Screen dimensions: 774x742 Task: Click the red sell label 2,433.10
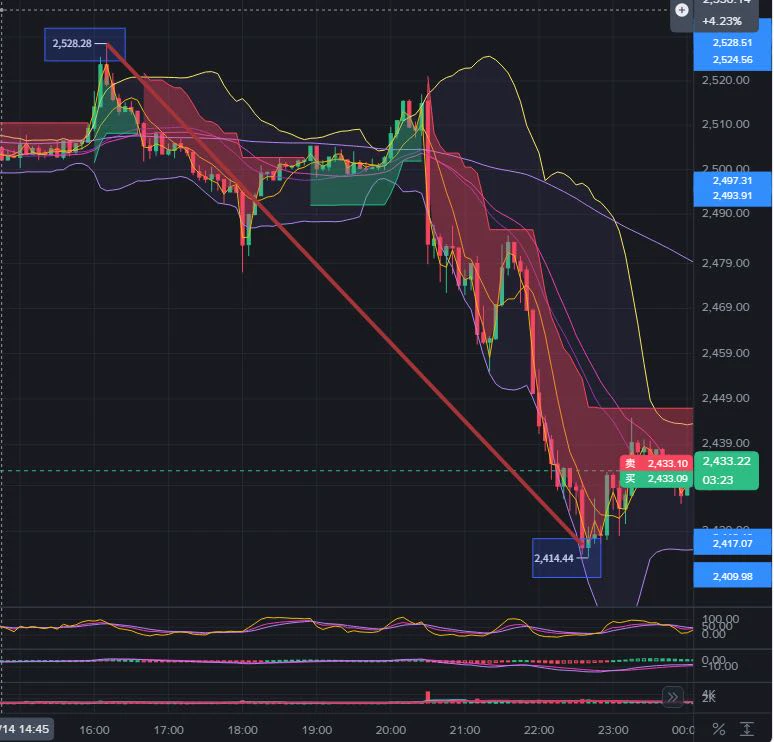tap(657, 463)
